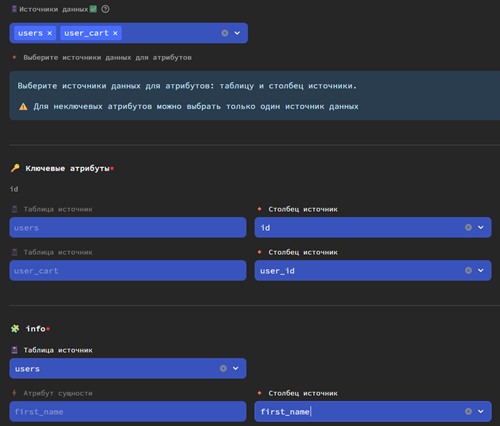Click the puzzle icon beside info
The width and height of the screenshot is (500, 426).
pos(15,329)
